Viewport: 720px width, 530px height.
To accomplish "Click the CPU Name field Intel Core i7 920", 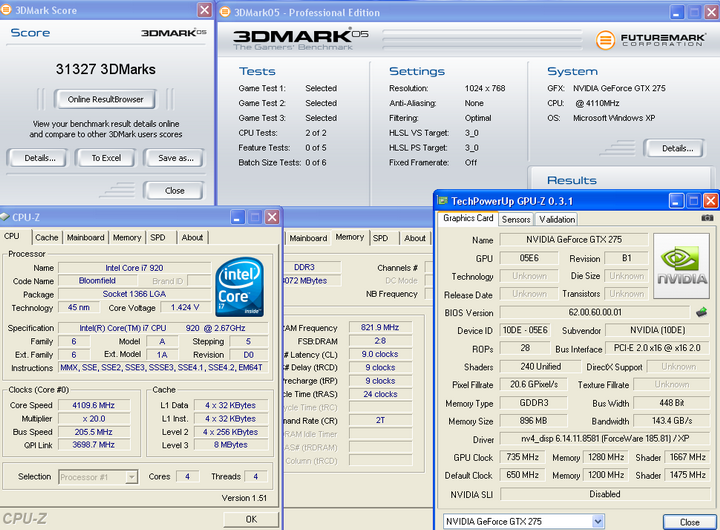I will click(x=135, y=268).
